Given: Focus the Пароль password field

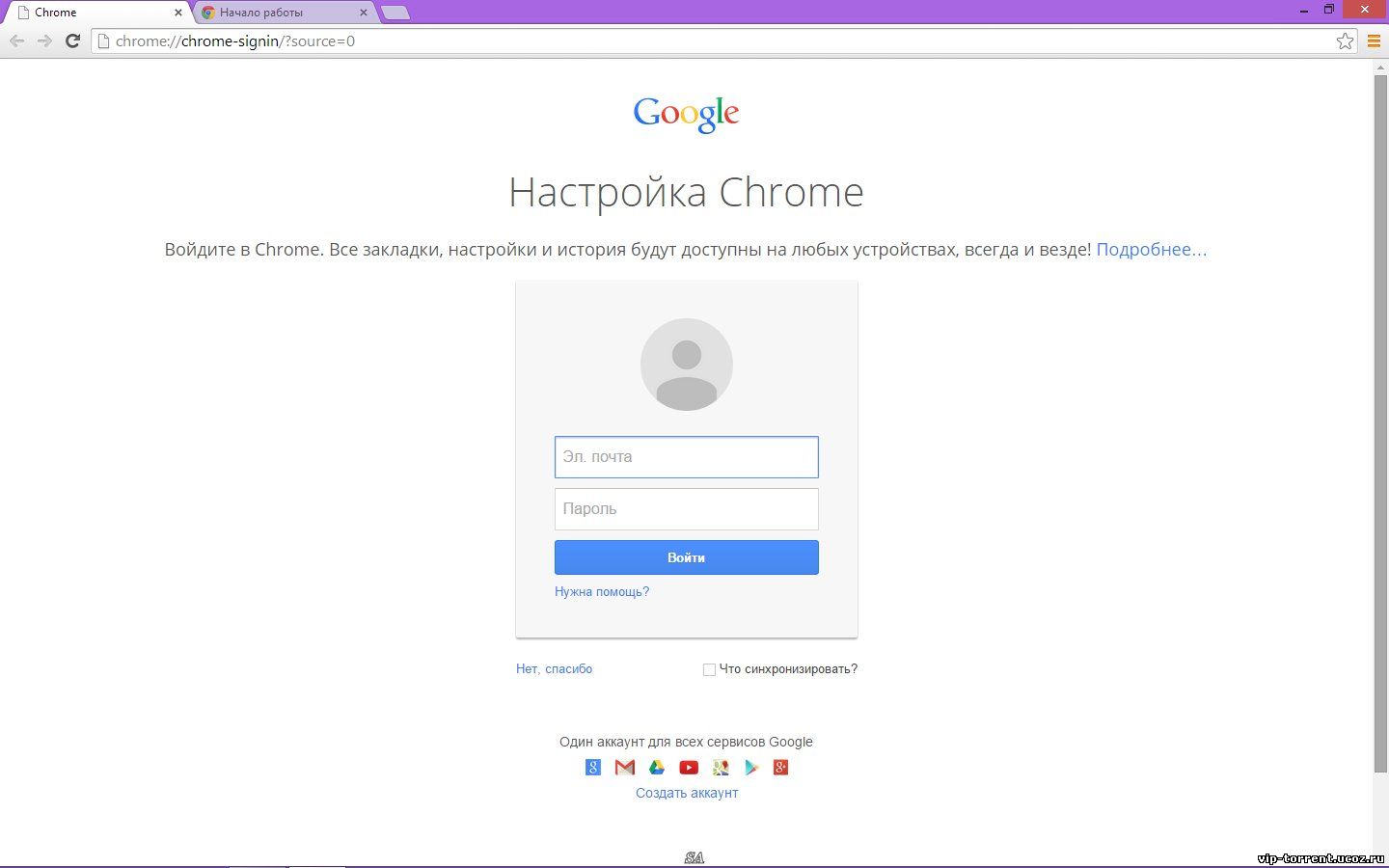Looking at the screenshot, I should pos(687,509).
